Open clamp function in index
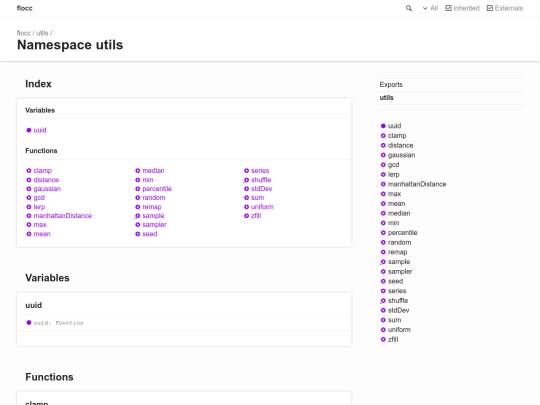Screen dimensions: 540x405 tap(42, 171)
